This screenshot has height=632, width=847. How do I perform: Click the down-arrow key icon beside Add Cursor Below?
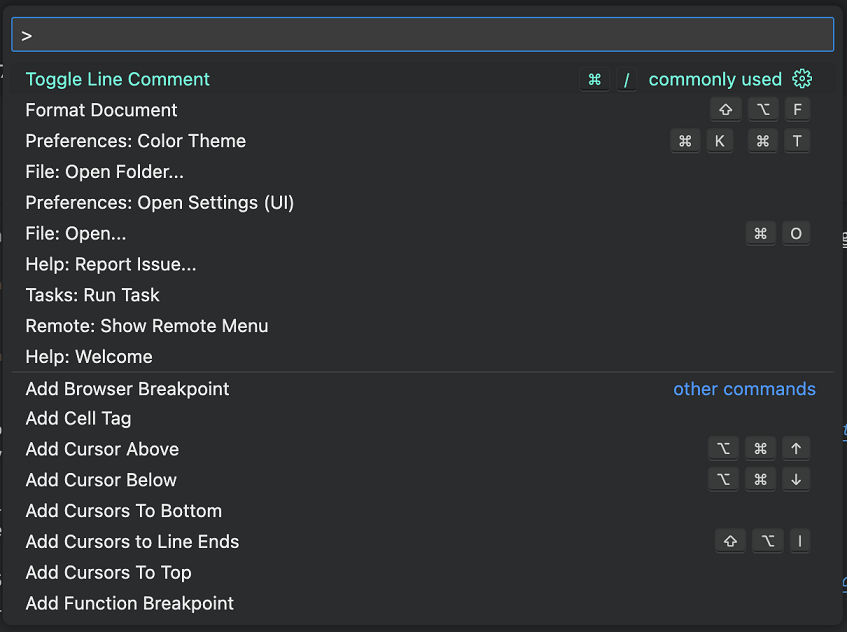click(796, 479)
